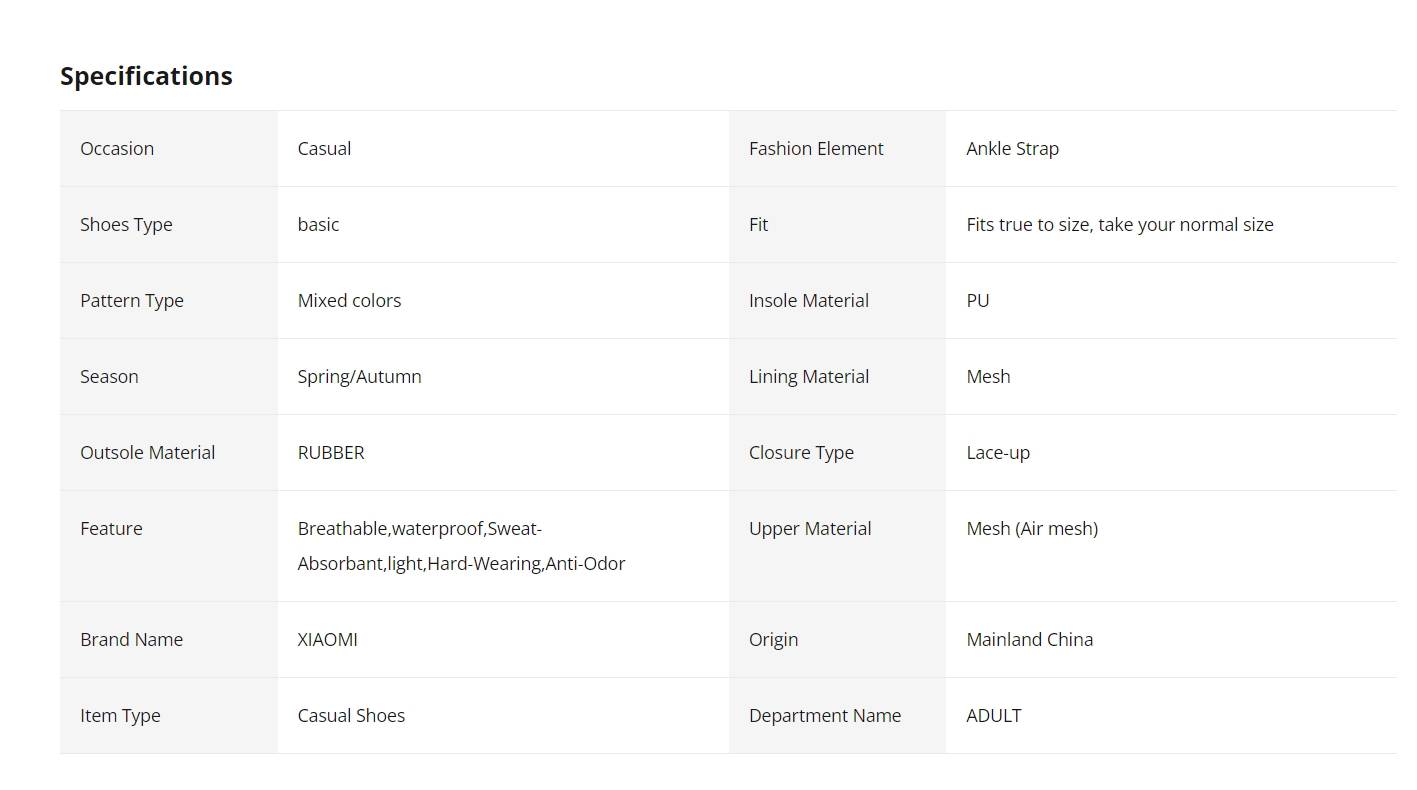Click the XIAOMI brand name value
Viewport: 1417px width, 790px height.
tap(327, 639)
